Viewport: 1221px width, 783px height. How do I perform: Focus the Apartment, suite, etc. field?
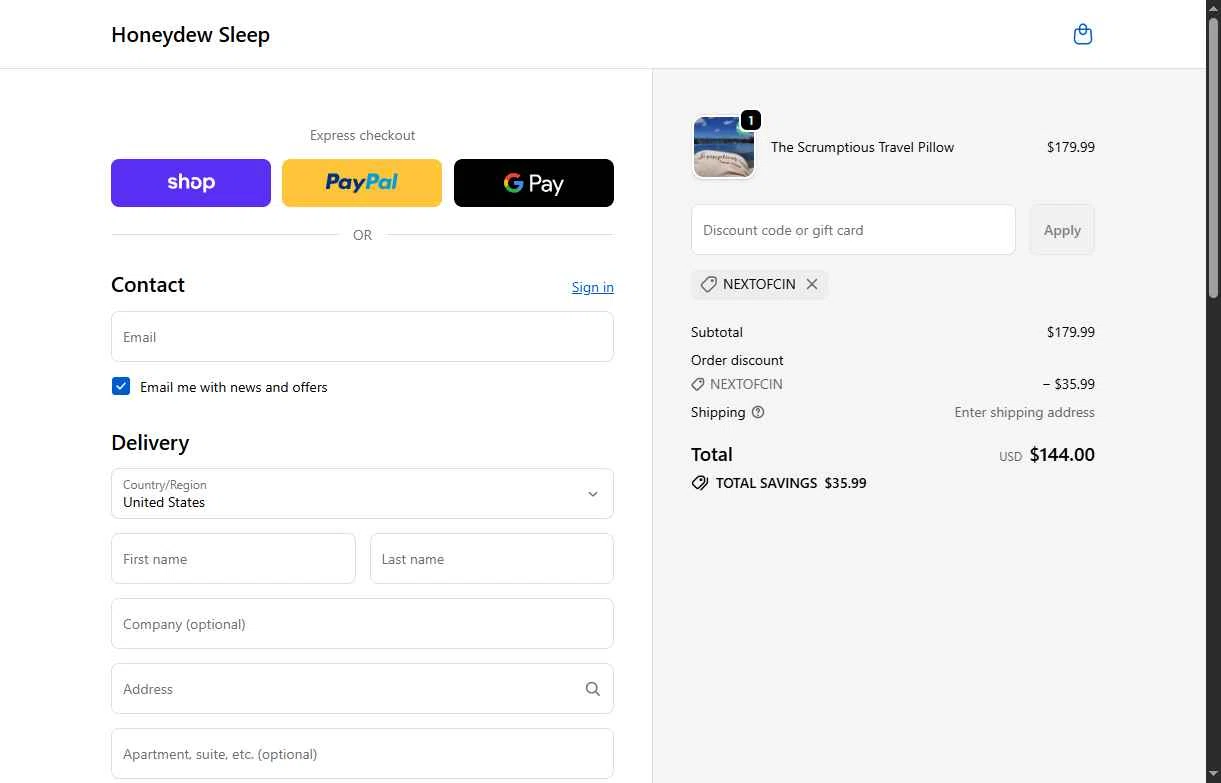click(x=362, y=754)
